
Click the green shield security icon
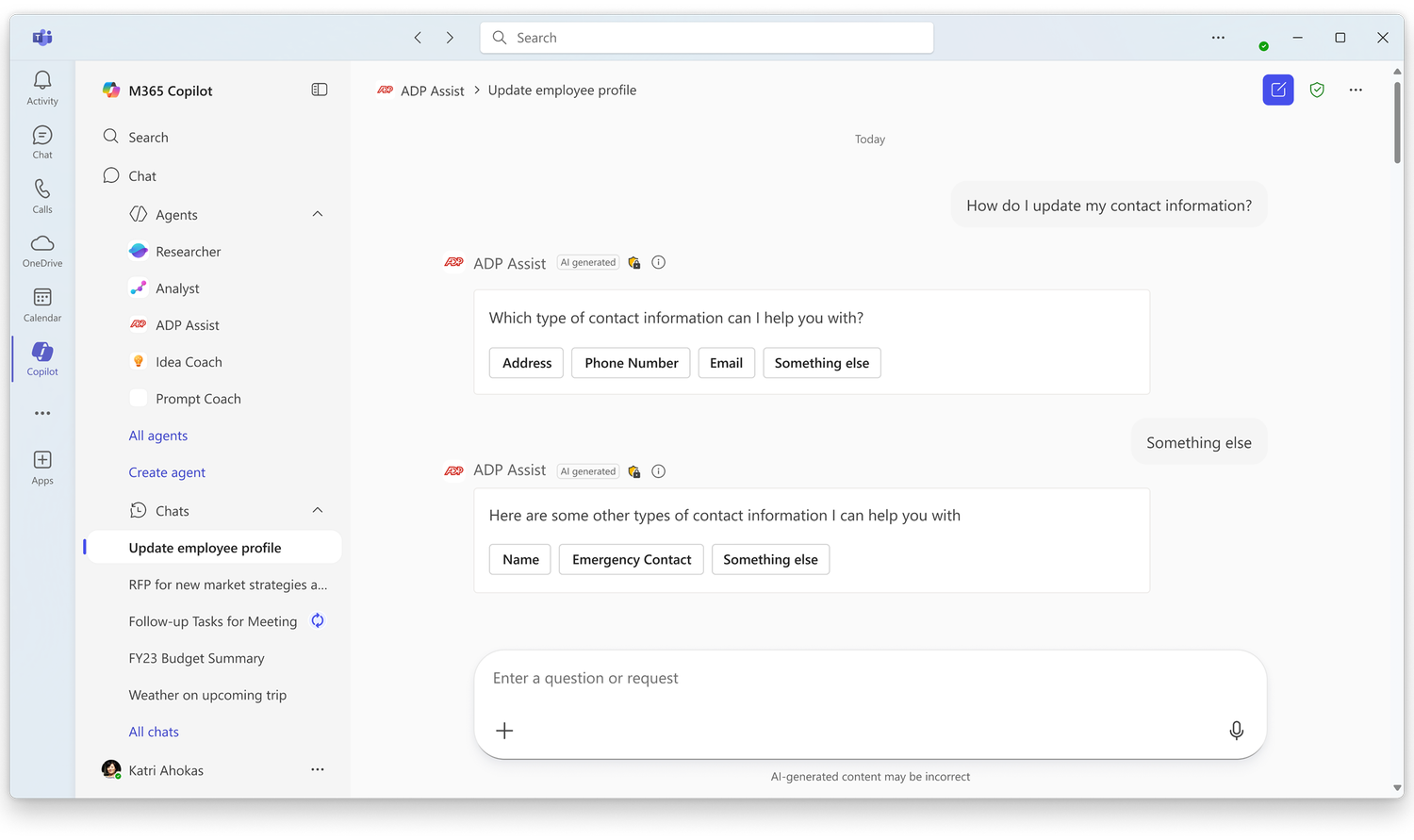1317,90
